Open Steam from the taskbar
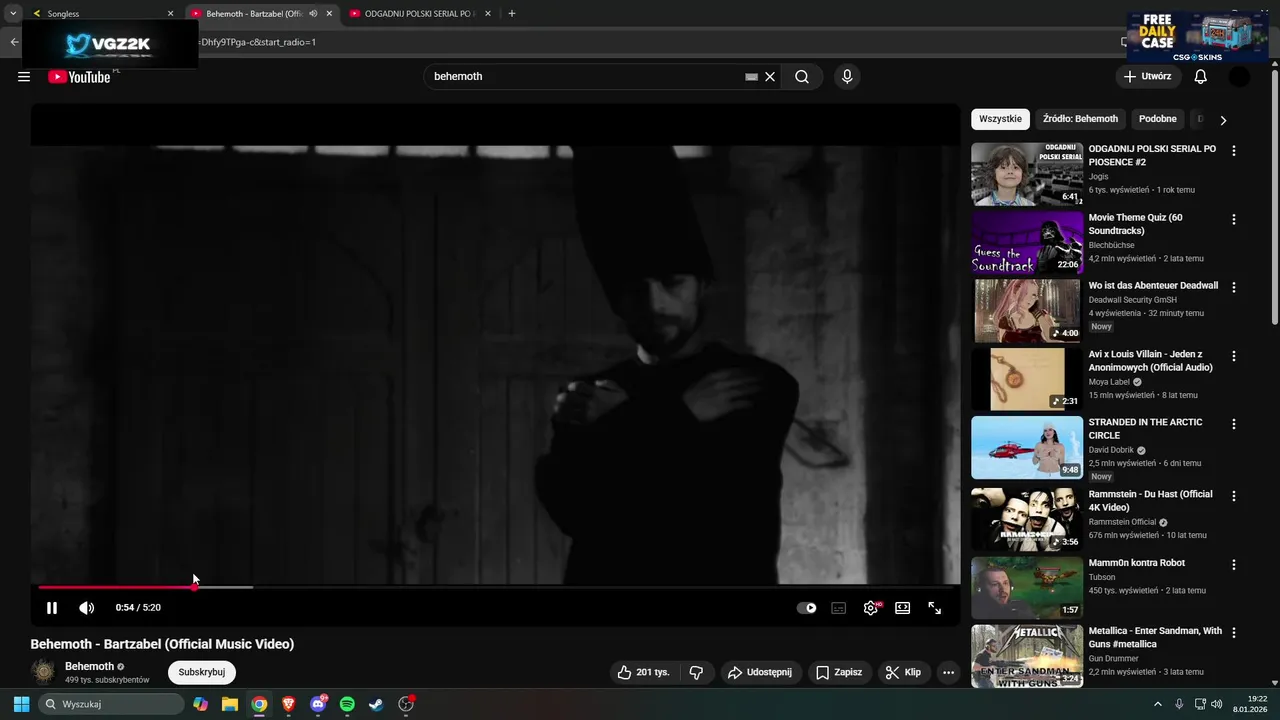The width and height of the screenshot is (1280, 720). point(376,704)
